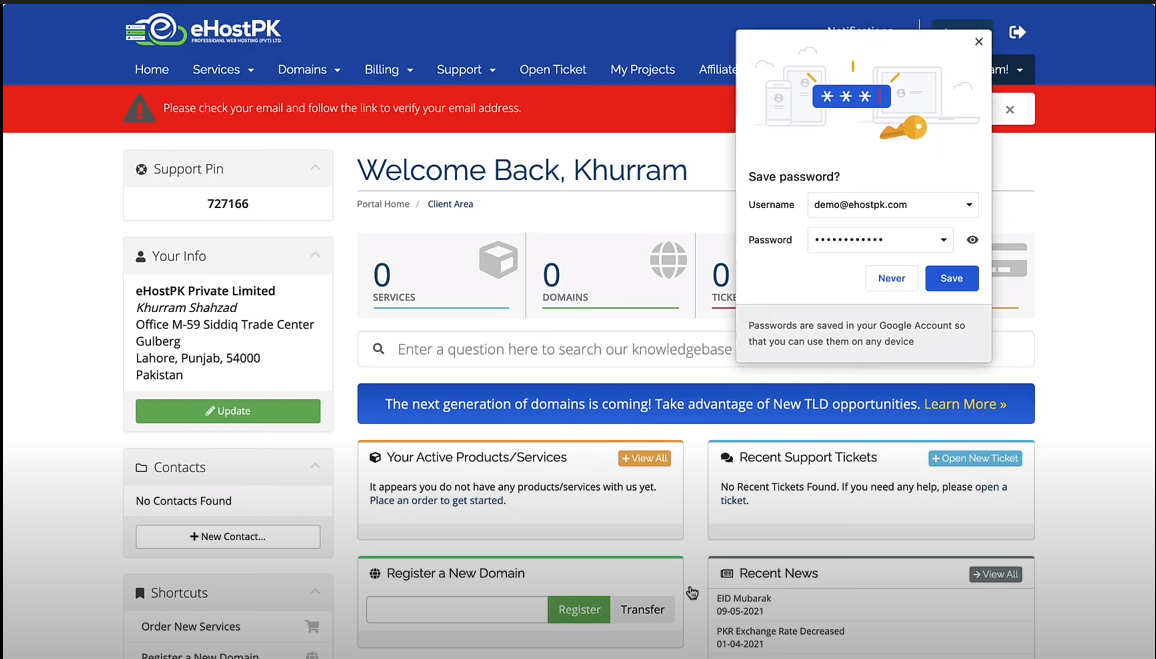Click the newspaper icon of Recent News
1156x659 pixels.
pos(727,573)
